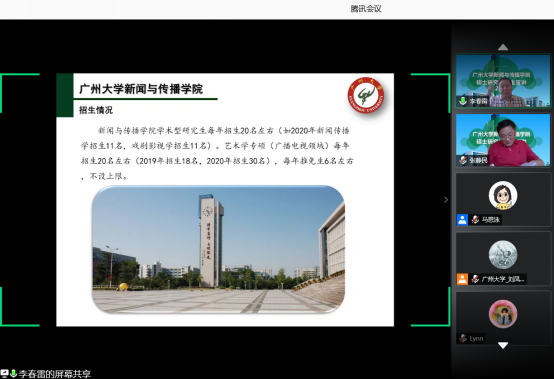Select 张静民's video thumbnail
The width and height of the screenshot is (554, 379).
[x=503, y=140]
